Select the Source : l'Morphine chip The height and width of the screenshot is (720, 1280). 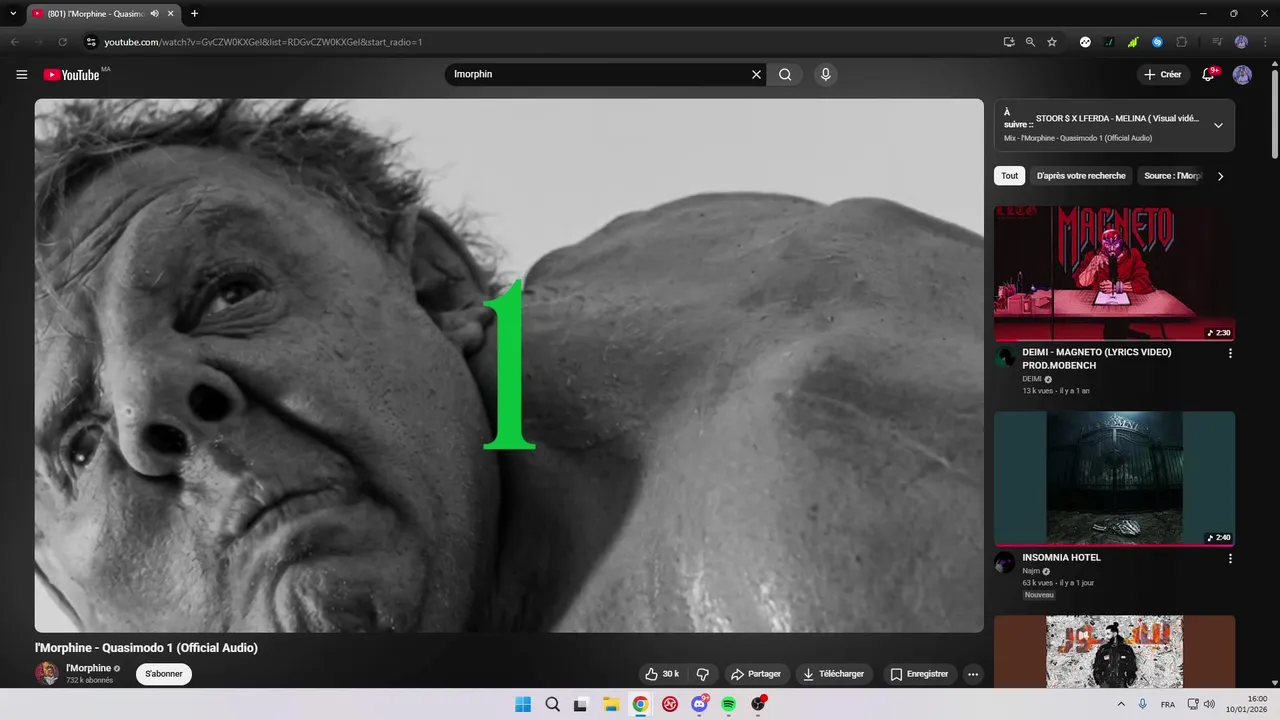tap(1172, 176)
